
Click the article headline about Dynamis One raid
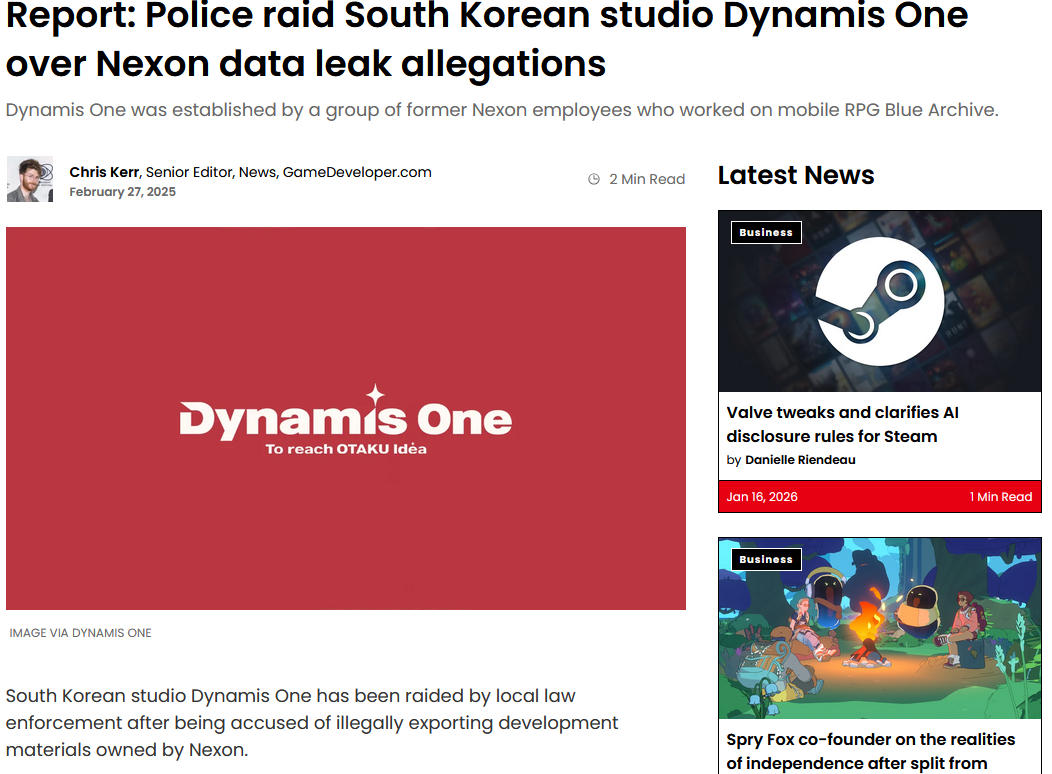point(486,39)
